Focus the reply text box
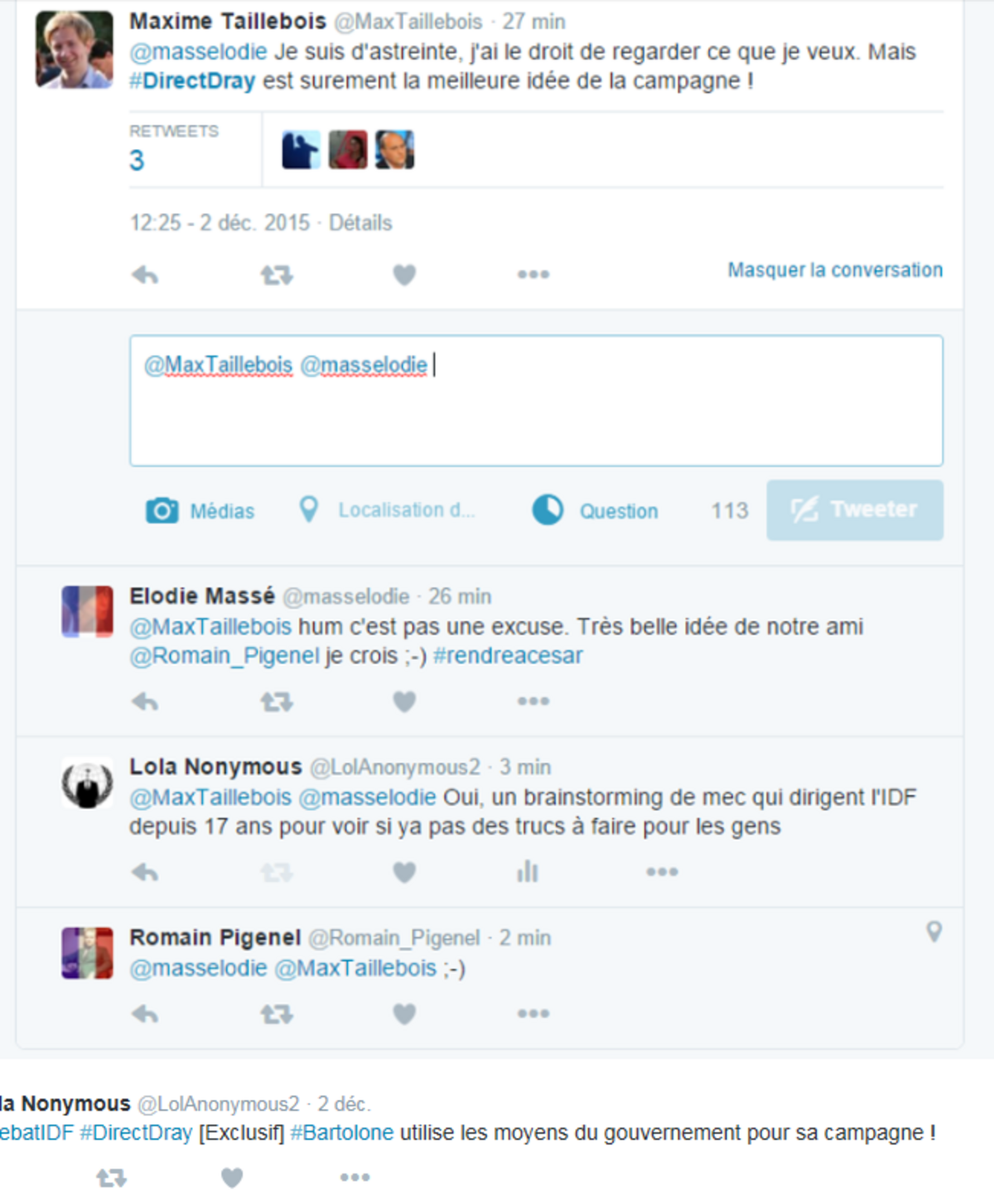The width and height of the screenshot is (994, 1204). (536, 401)
